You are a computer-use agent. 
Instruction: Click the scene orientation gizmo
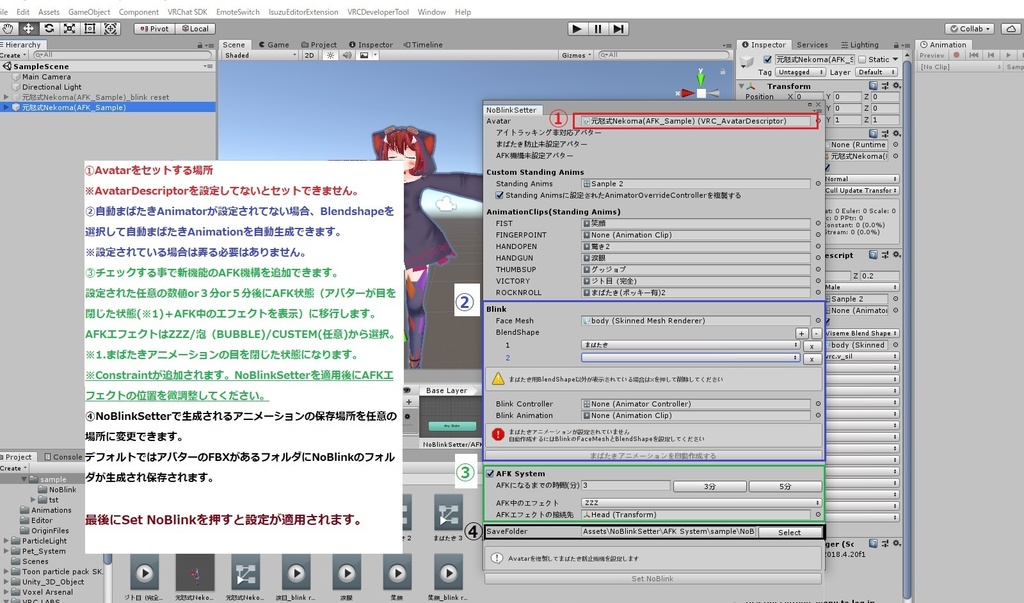[x=700, y=91]
